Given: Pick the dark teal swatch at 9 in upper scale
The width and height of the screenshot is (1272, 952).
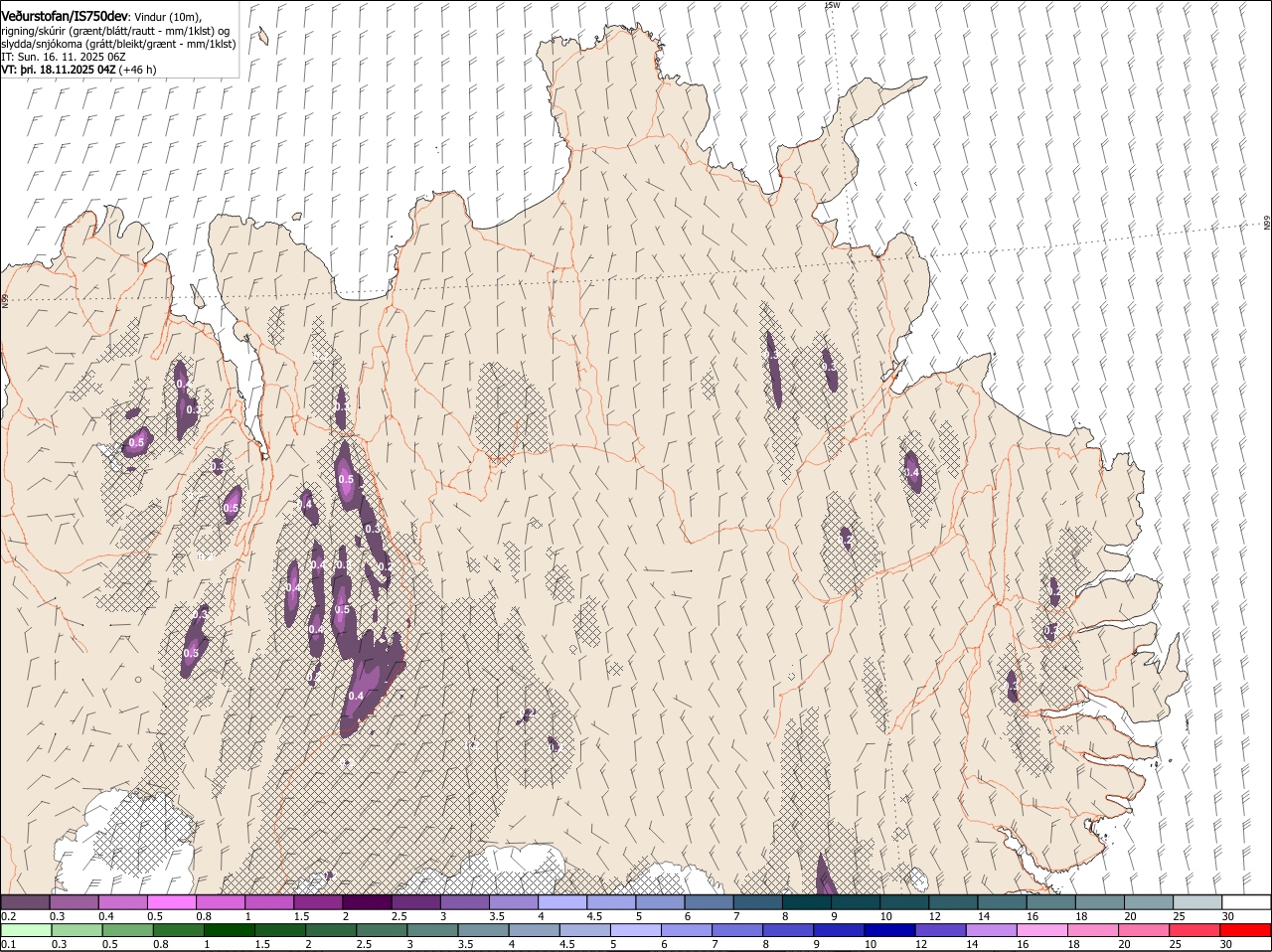Looking at the screenshot, I should (x=856, y=901).
